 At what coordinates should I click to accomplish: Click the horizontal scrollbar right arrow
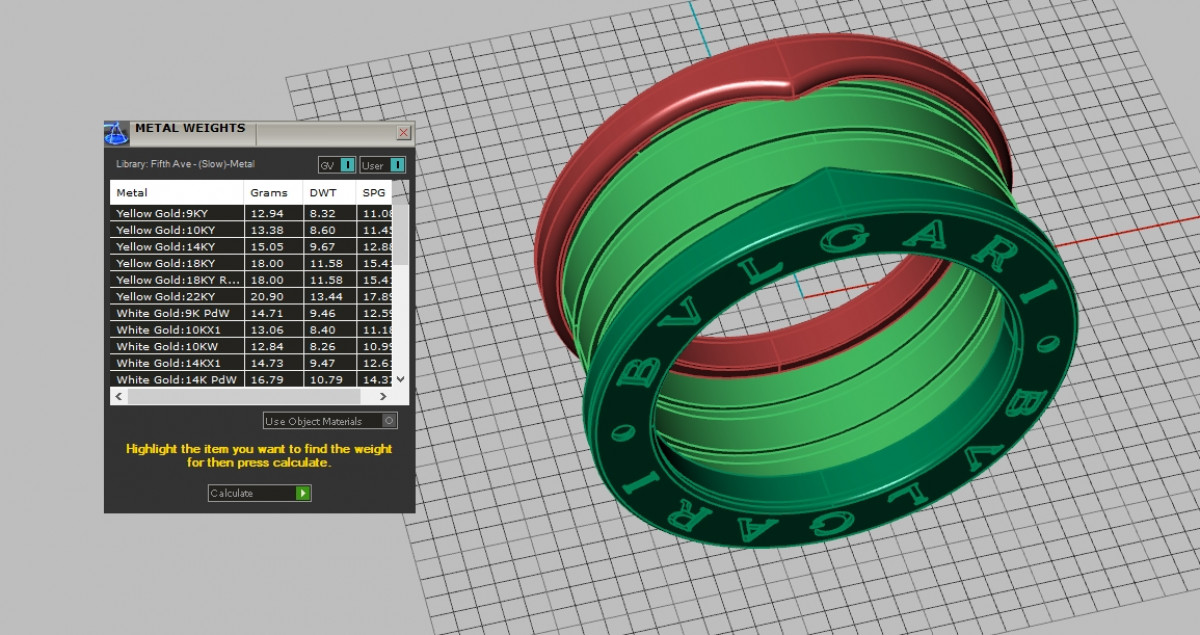click(x=385, y=397)
